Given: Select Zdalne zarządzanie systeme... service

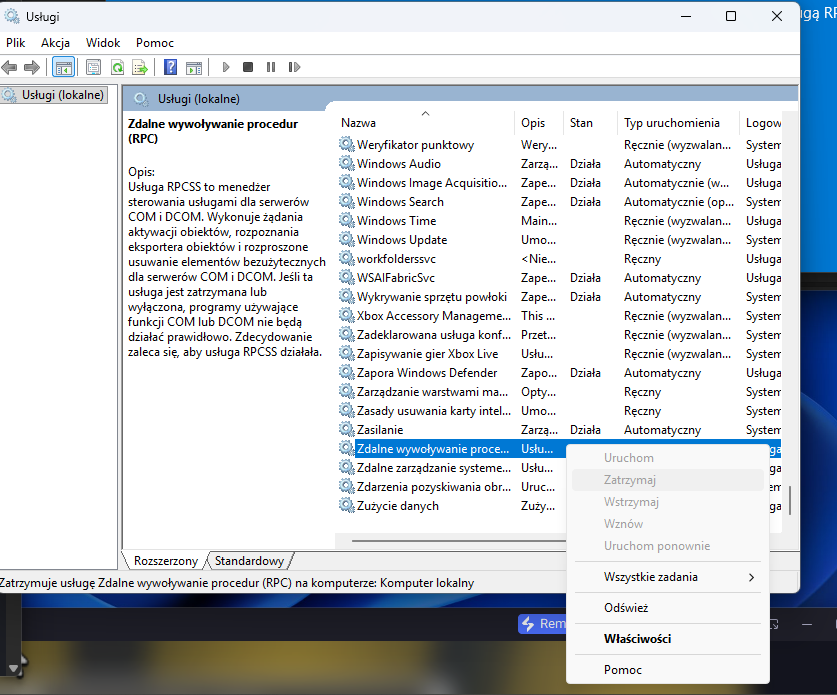Looking at the screenshot, I should (452, 468).
